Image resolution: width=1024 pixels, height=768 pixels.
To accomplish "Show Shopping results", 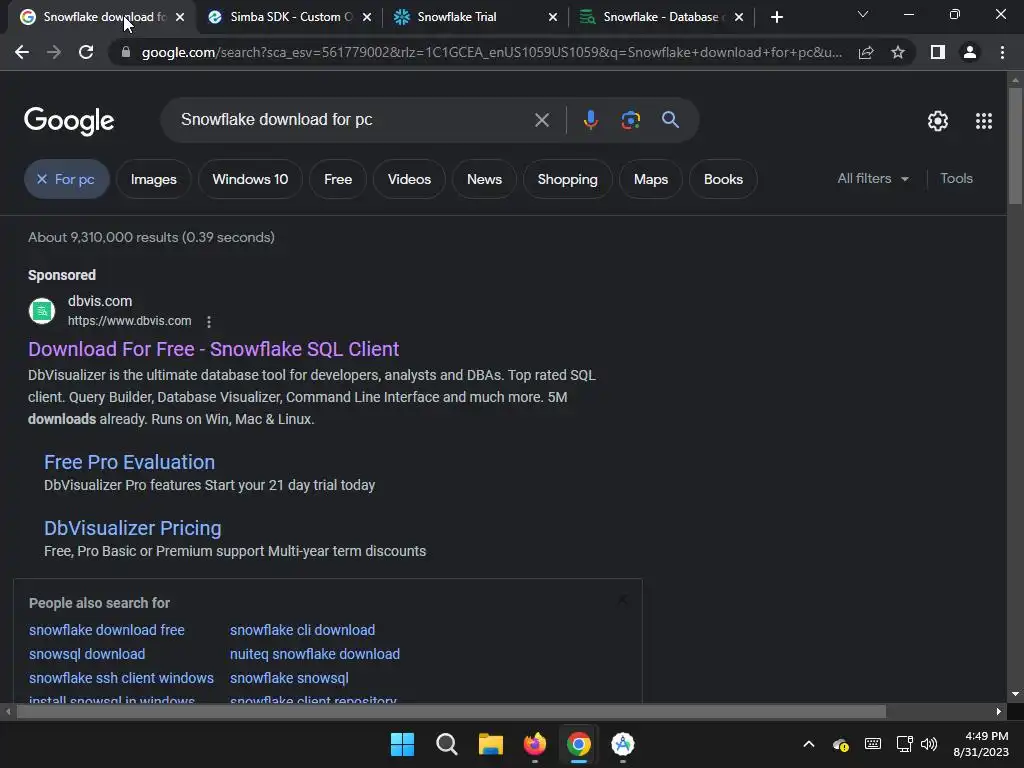I will (x=568, y=179).
